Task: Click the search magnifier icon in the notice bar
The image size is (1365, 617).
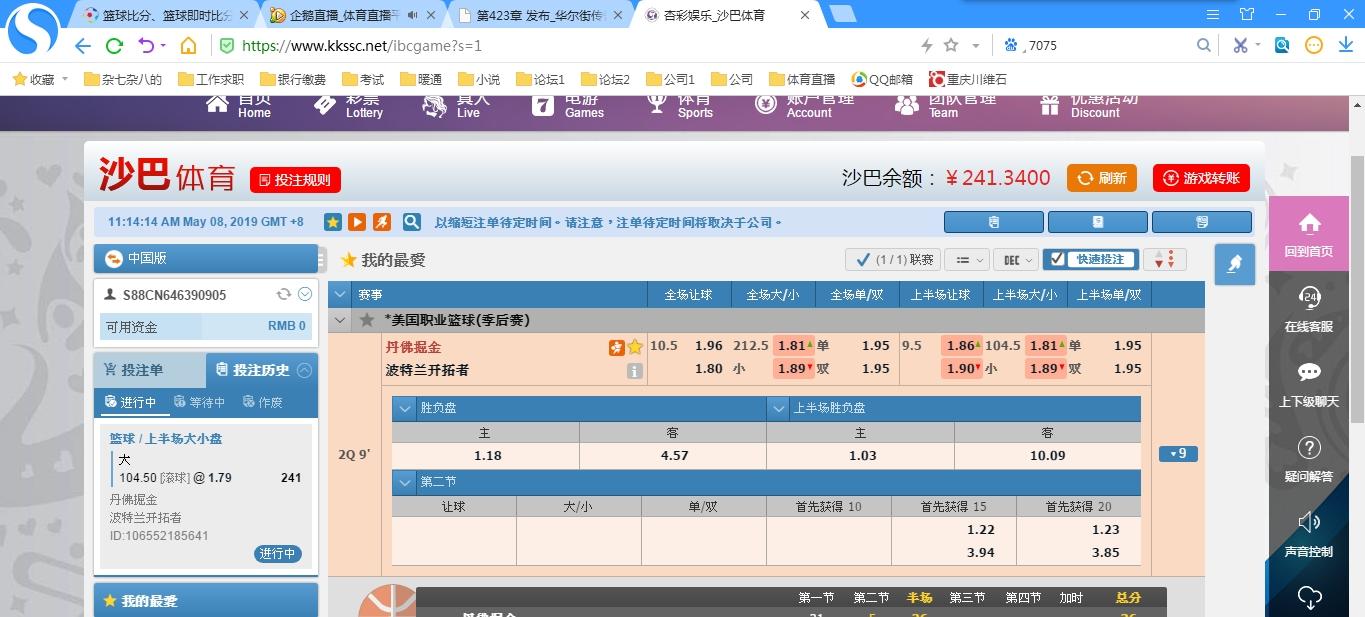Action: click(411, 222)
